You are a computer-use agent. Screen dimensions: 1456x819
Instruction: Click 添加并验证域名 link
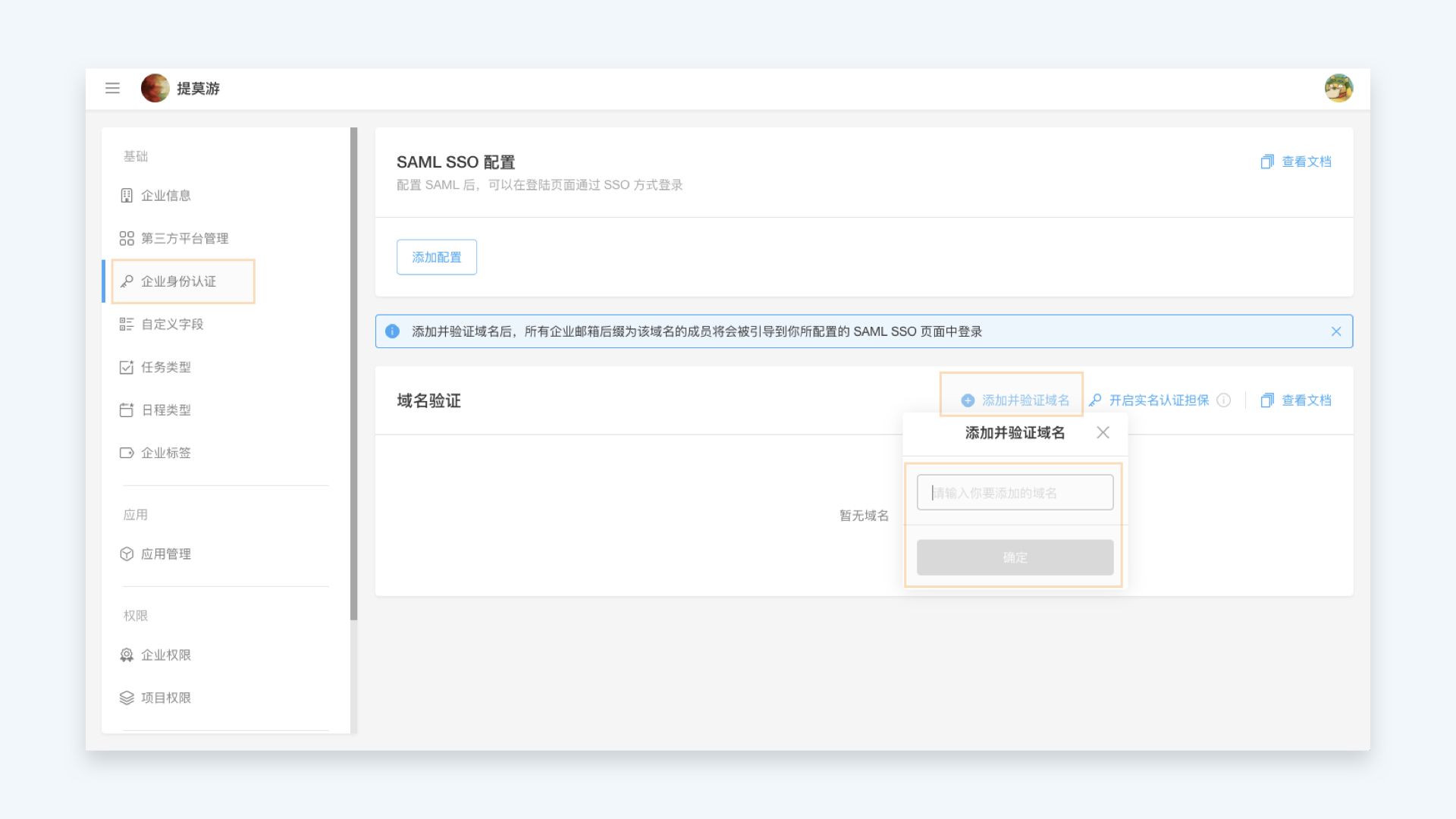coord(1025,400)
